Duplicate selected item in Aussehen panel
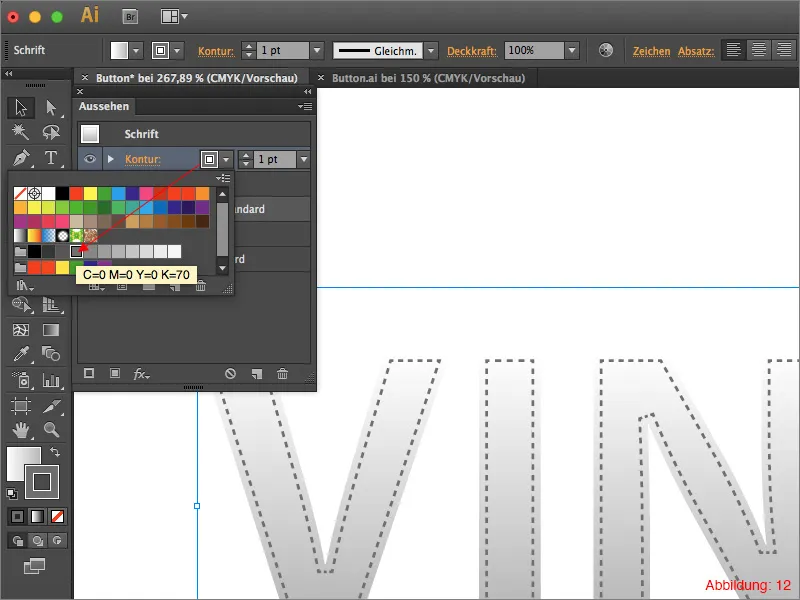The width and height of the screenshot is (800, 600). coord(257,374)
